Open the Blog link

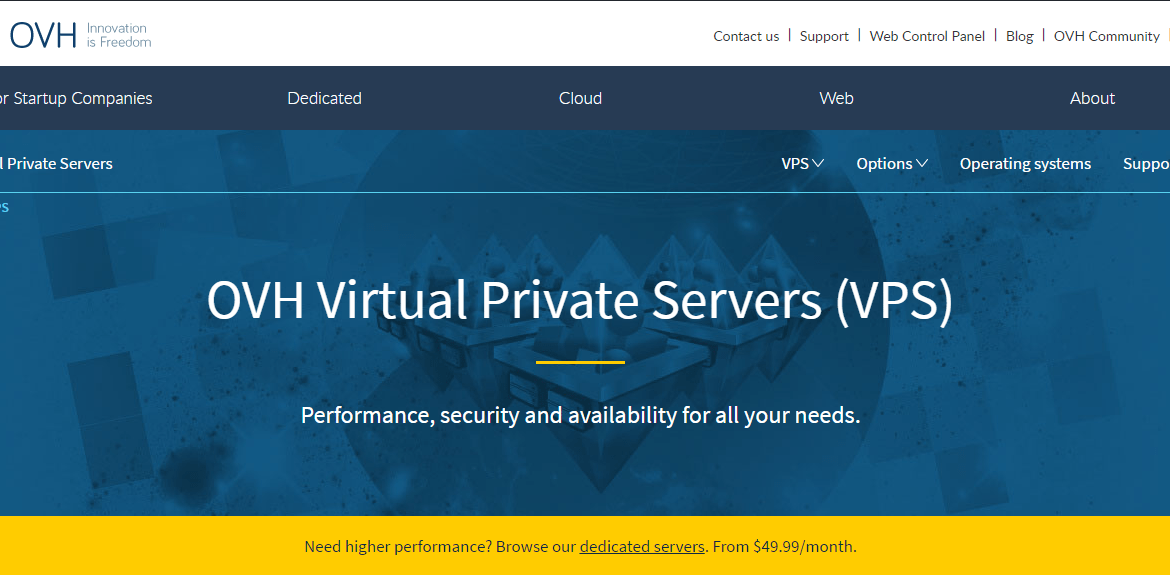coord(1019,36)
